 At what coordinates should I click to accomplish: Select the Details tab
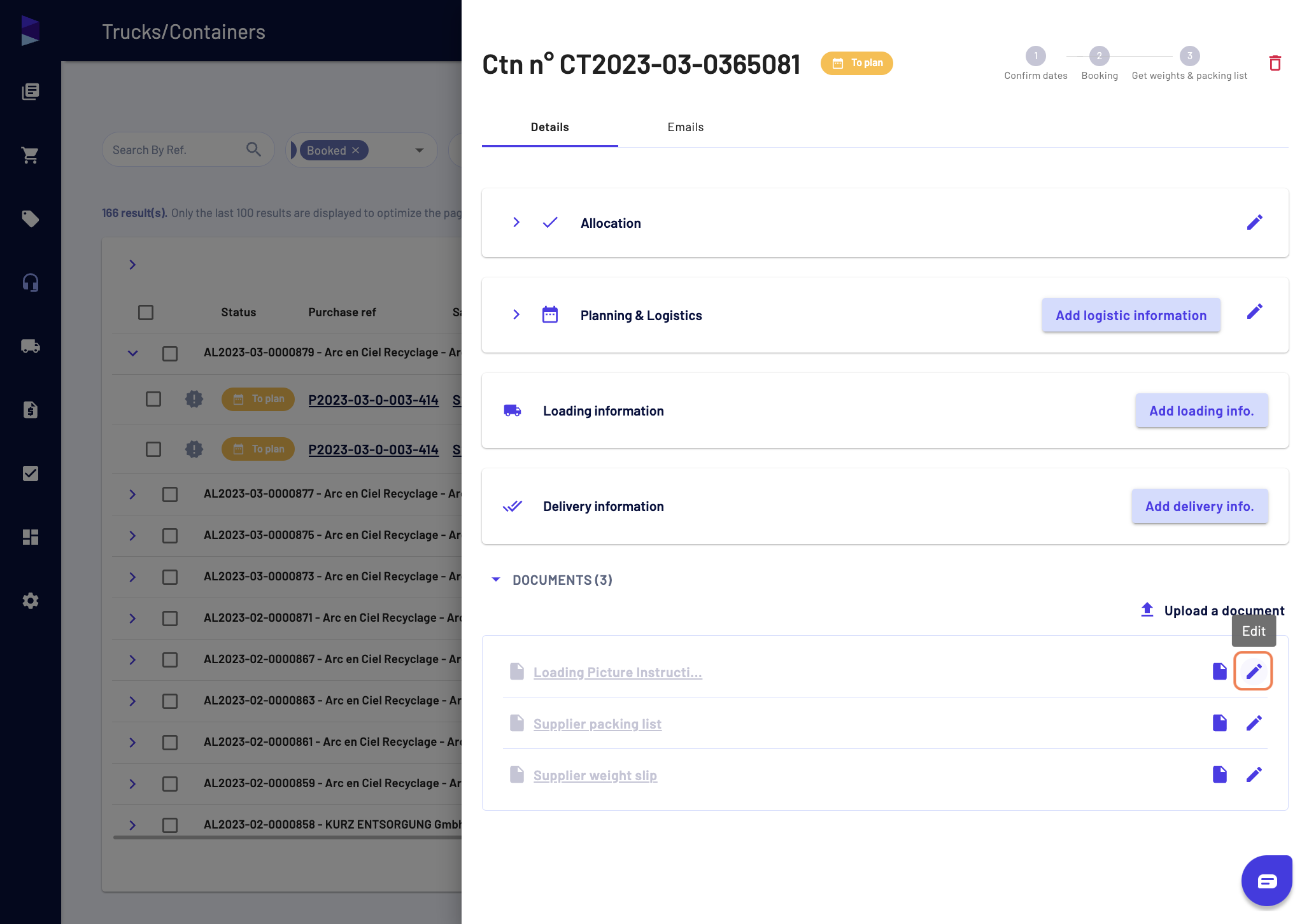pyautogui.click(x=550, y=127)
